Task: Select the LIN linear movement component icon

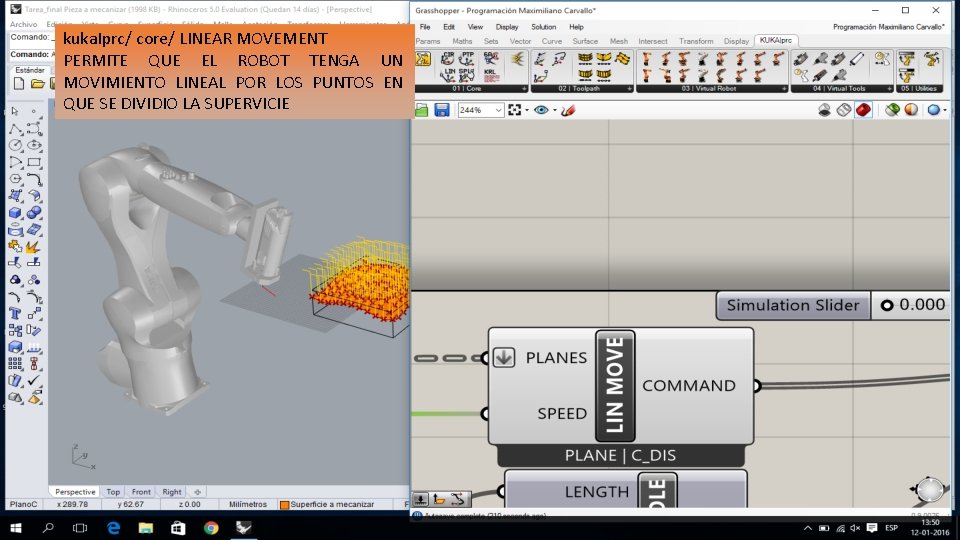Action: click(x=448, y=75)
